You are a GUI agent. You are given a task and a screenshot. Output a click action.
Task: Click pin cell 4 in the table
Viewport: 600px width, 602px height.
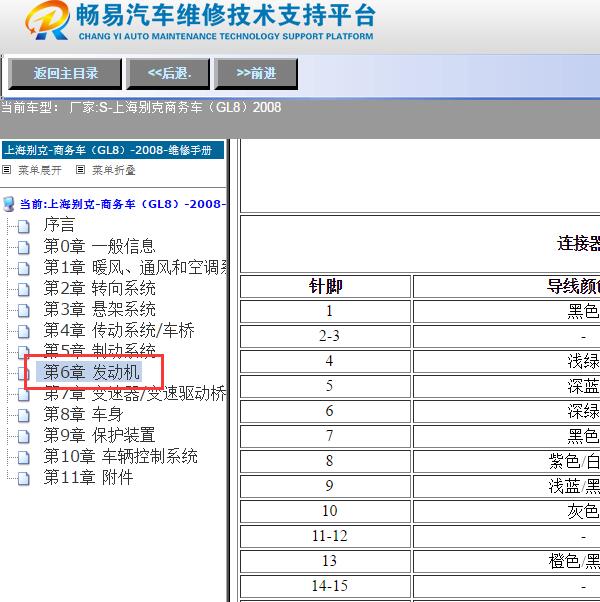[326, 361]
